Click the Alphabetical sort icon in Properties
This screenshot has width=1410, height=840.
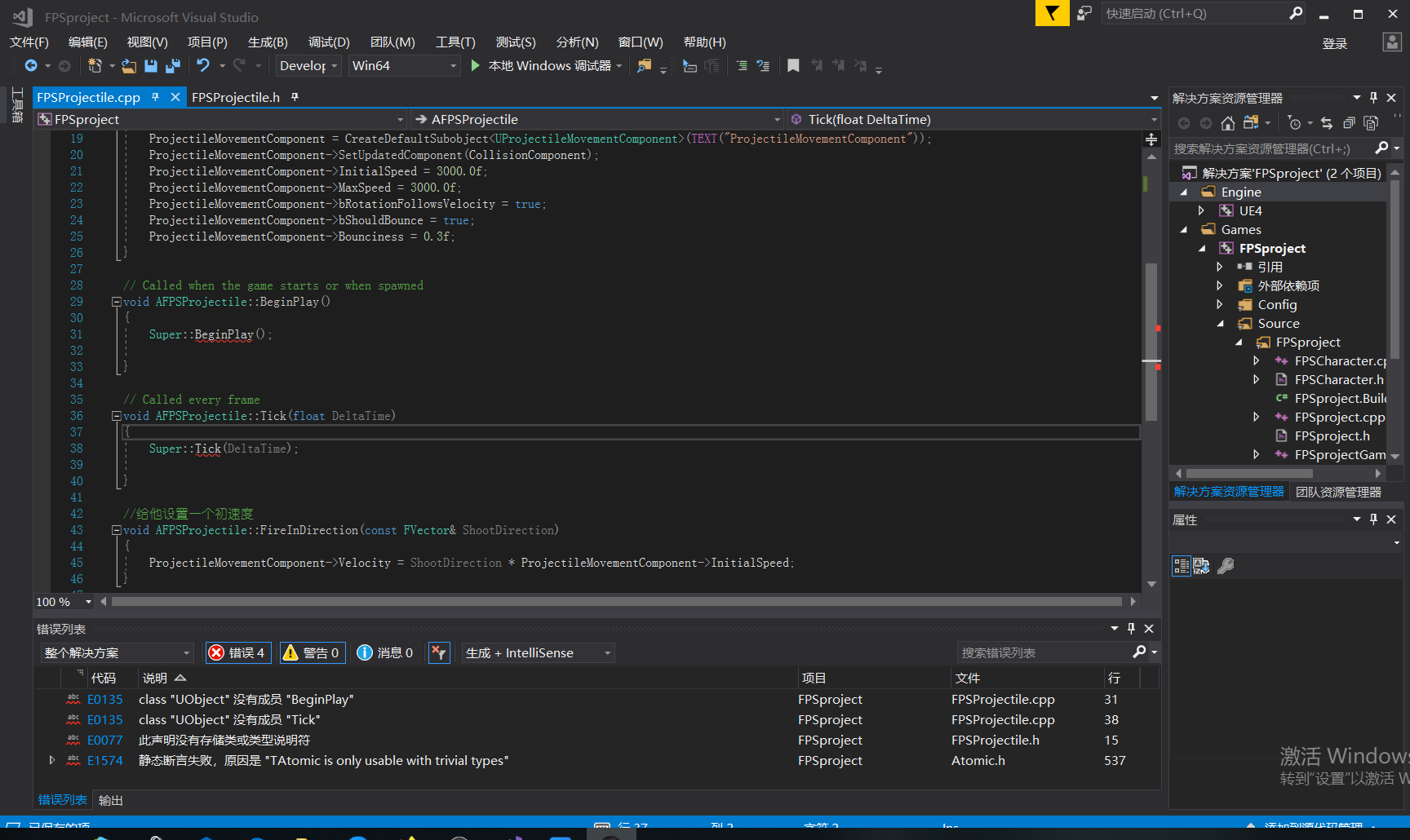[x=1201, y=566]
